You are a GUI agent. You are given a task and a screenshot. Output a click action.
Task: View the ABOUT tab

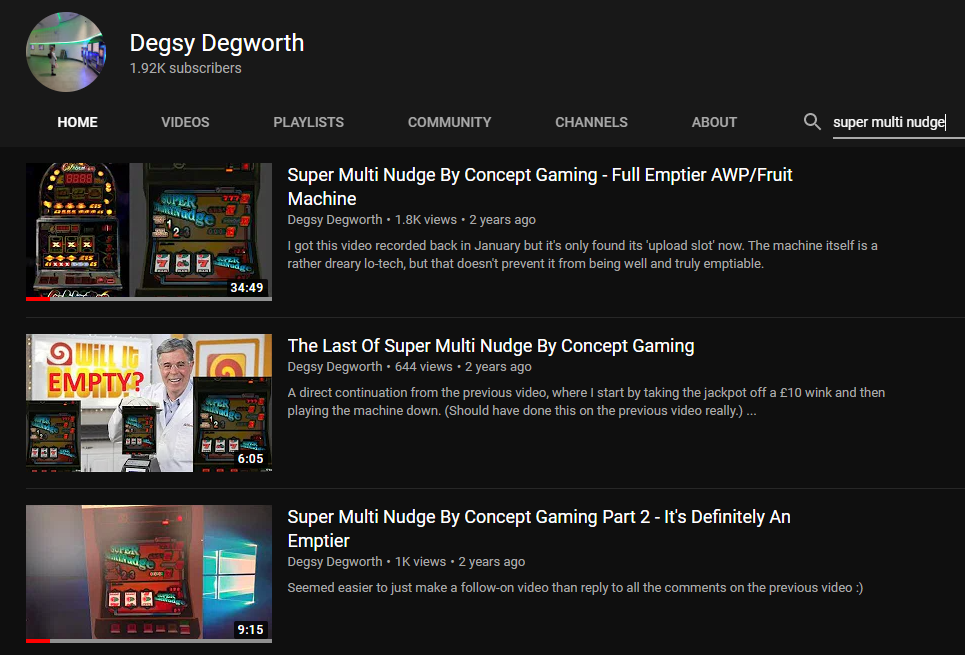point(714,122)
